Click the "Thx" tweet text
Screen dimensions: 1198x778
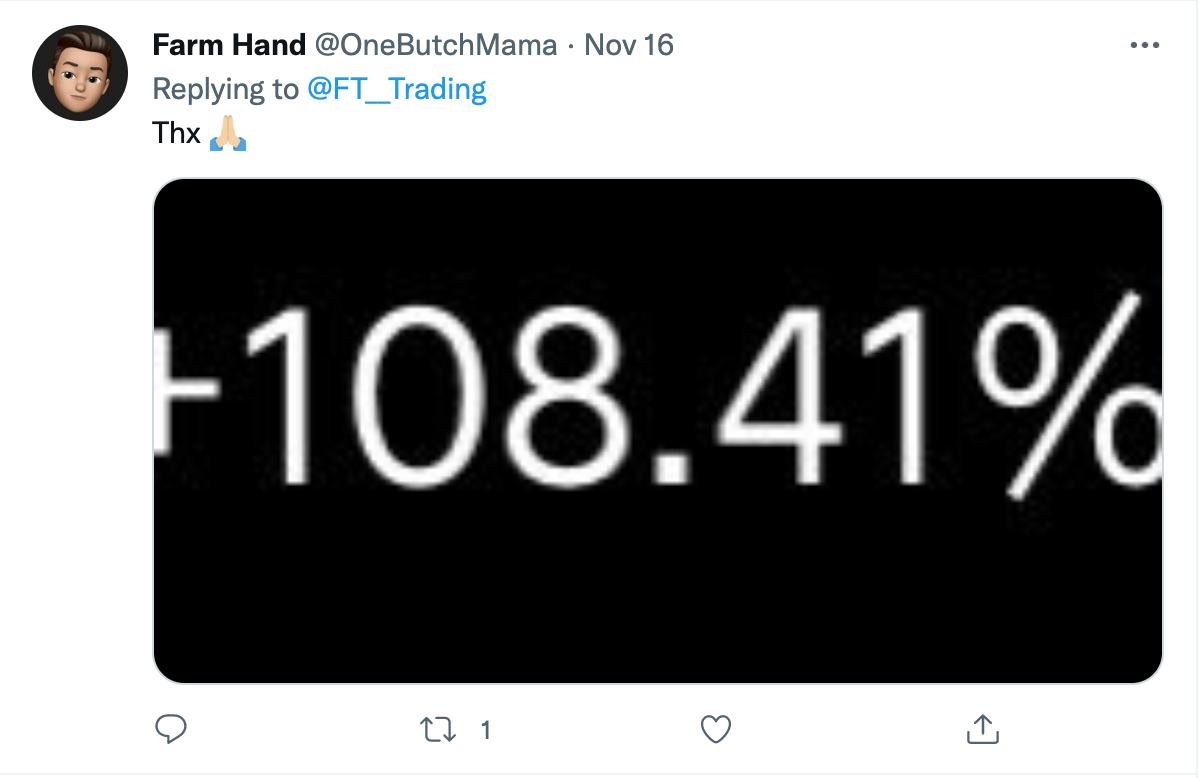click(x=177, y=133)
